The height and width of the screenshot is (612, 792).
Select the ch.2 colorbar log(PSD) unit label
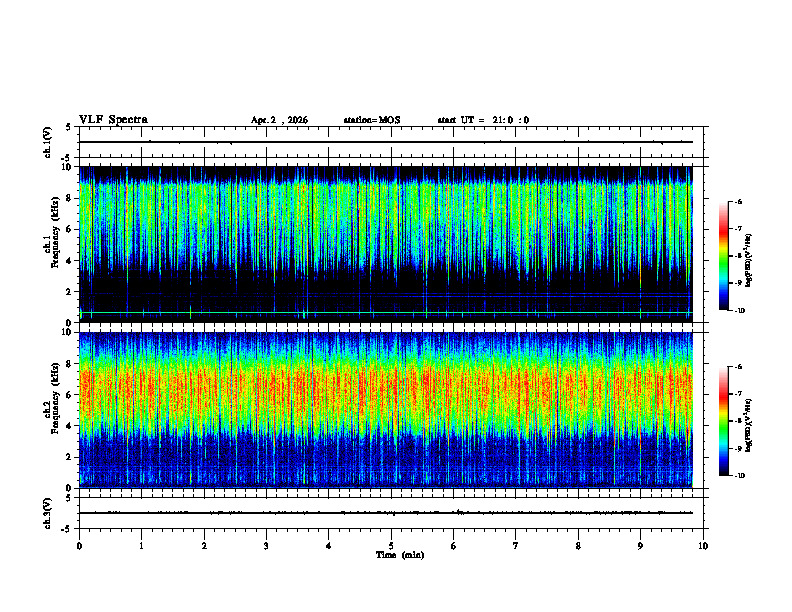749,425
